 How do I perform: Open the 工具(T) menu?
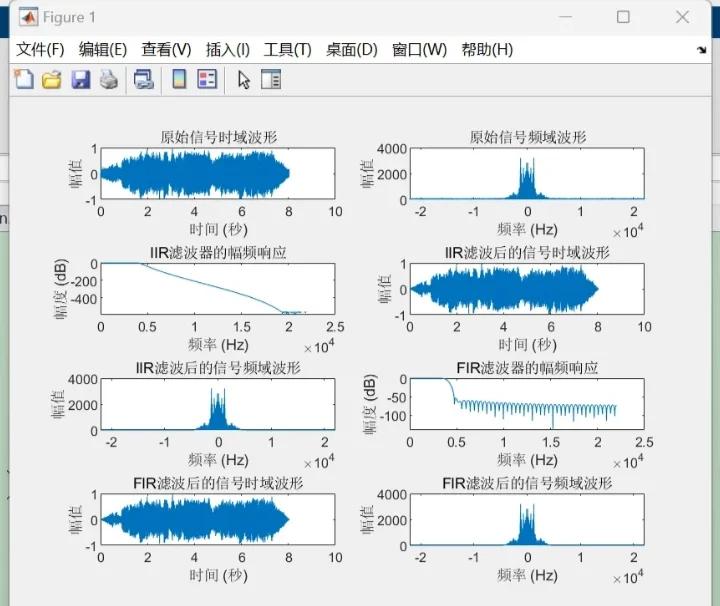[x=287, y=50]
